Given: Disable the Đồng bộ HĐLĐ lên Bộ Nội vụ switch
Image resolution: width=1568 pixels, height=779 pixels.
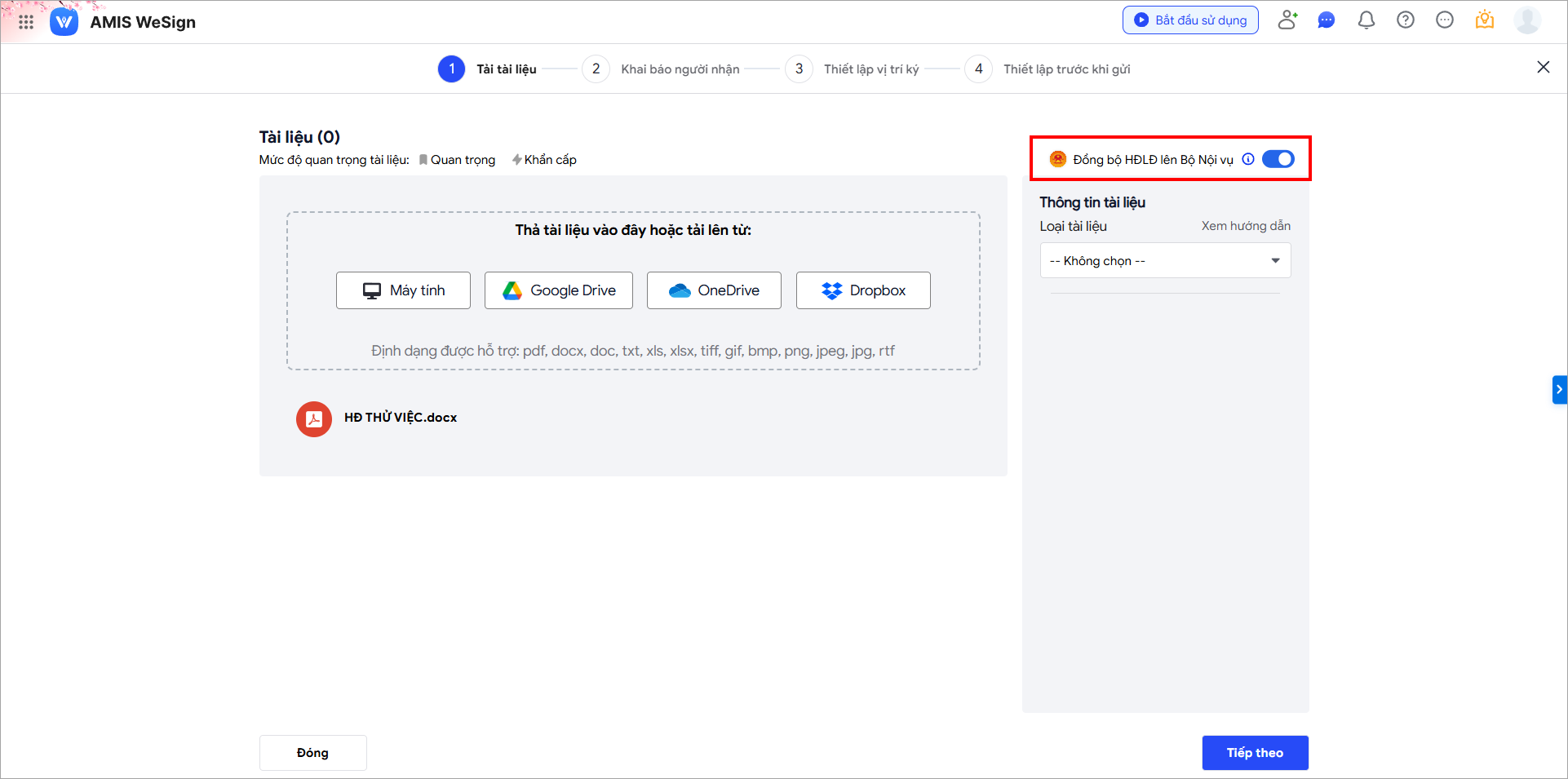Looking at the screenshot, I should pyautogui.click(x=1278, y=159).
